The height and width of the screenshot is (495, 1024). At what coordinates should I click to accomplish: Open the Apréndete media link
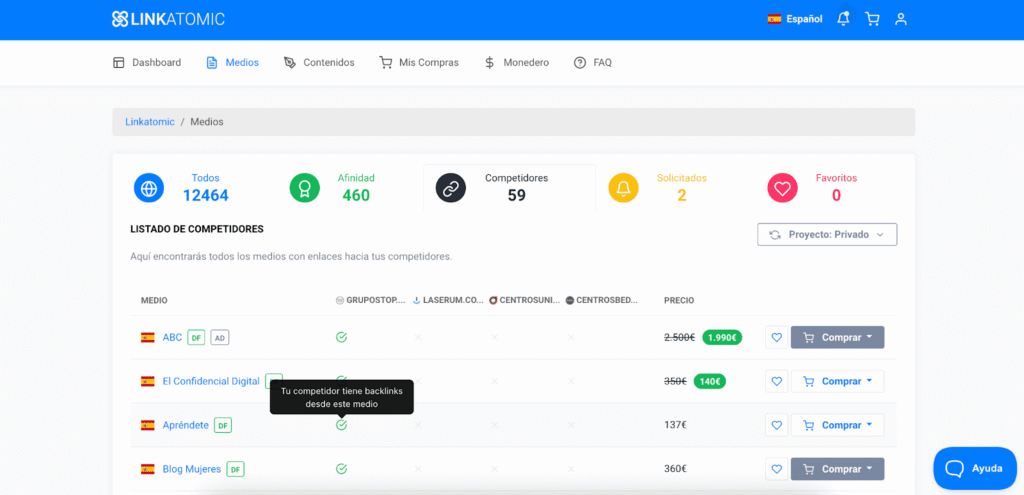[x=185, y=425]
